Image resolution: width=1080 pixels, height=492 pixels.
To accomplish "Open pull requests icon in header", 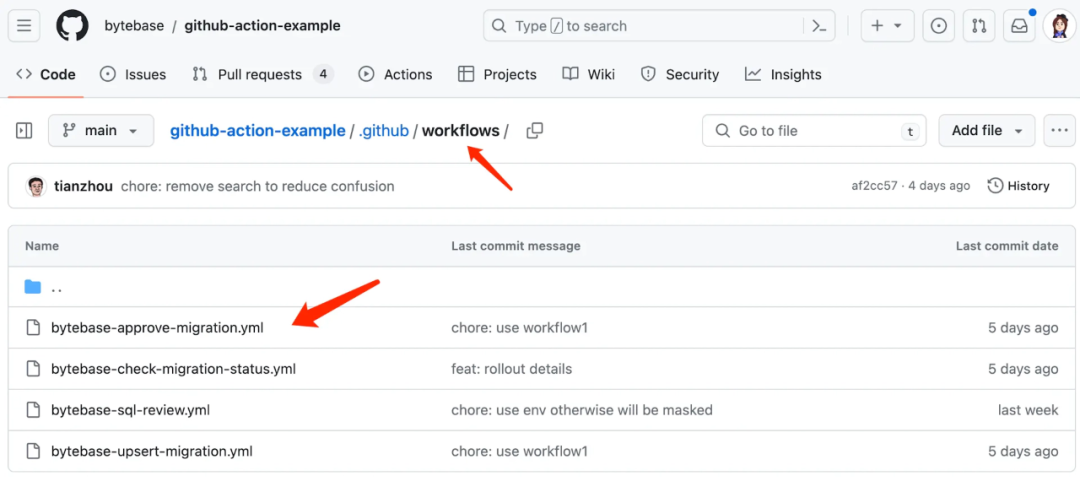I will tap(978, 26).
